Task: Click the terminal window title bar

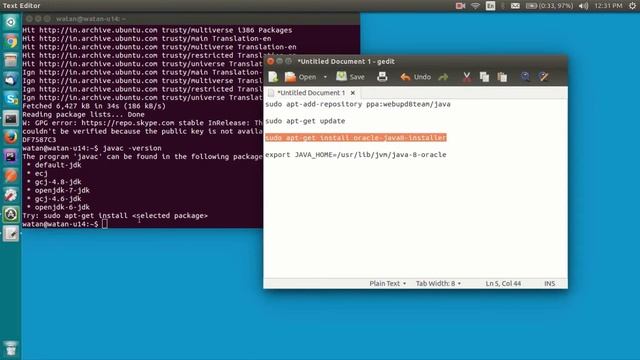Action: [x=191, y=19]
